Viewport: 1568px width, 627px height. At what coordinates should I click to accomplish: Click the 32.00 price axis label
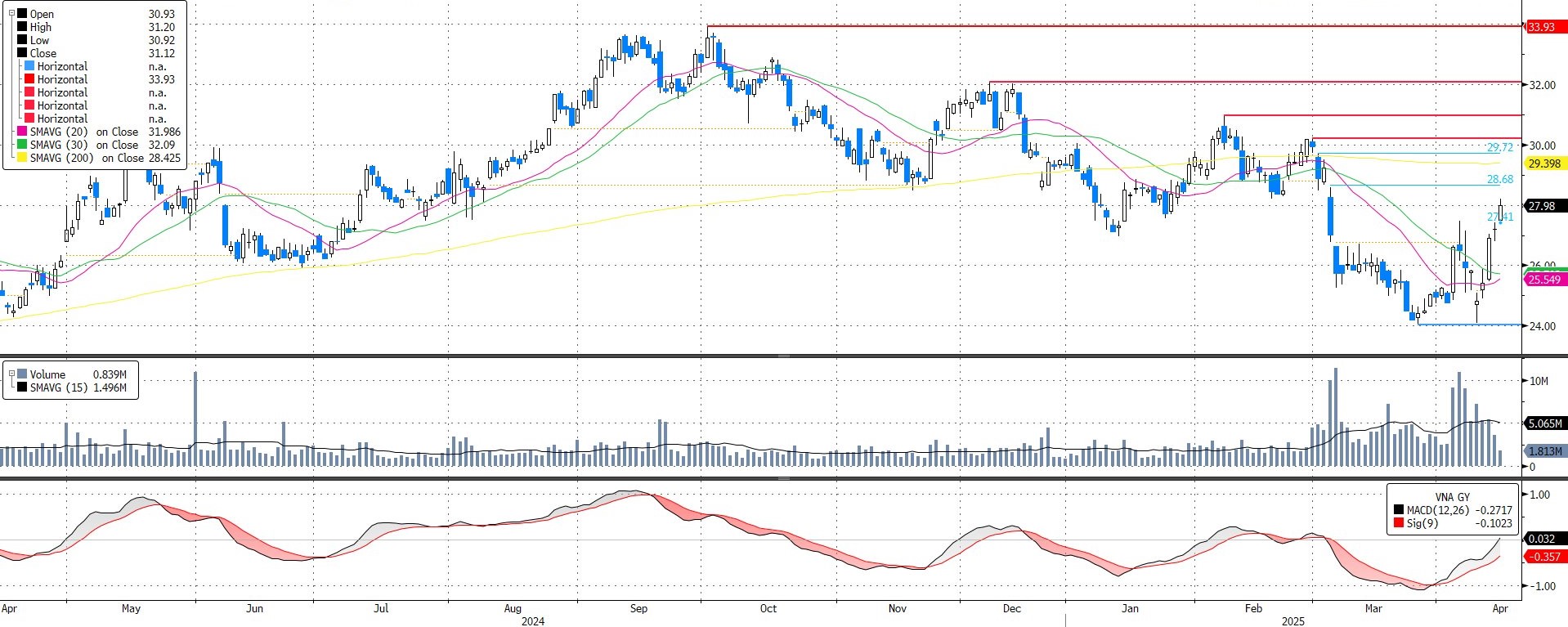click(1543, 85)
